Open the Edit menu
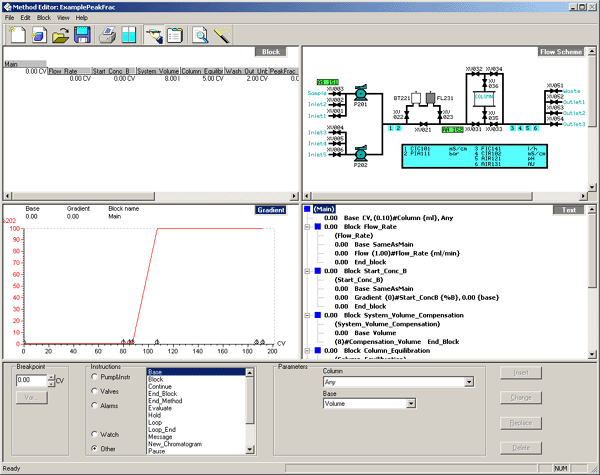Screen dimensions: 600x475 [25, 18]
